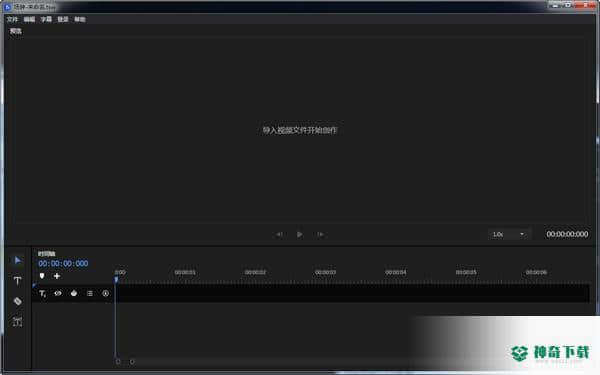Click the playhead marker at 0:00
Viewport: 600px width, 375px height.
pyautogui.click(x=116, y=280)
